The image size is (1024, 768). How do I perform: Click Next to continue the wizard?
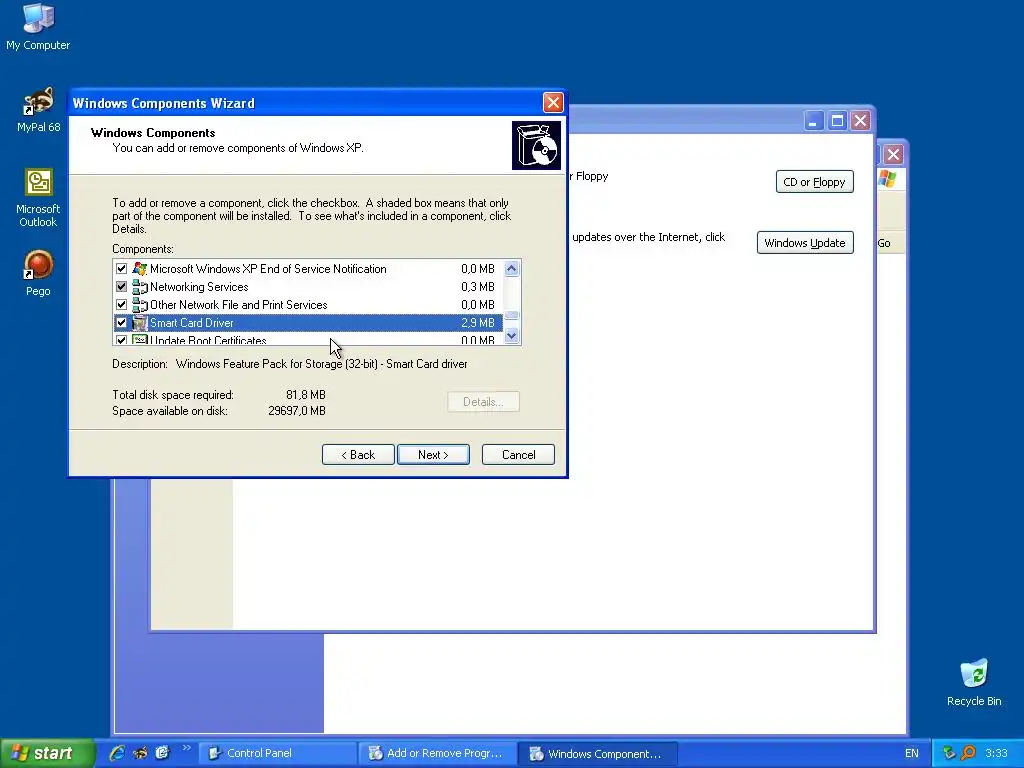433,455
